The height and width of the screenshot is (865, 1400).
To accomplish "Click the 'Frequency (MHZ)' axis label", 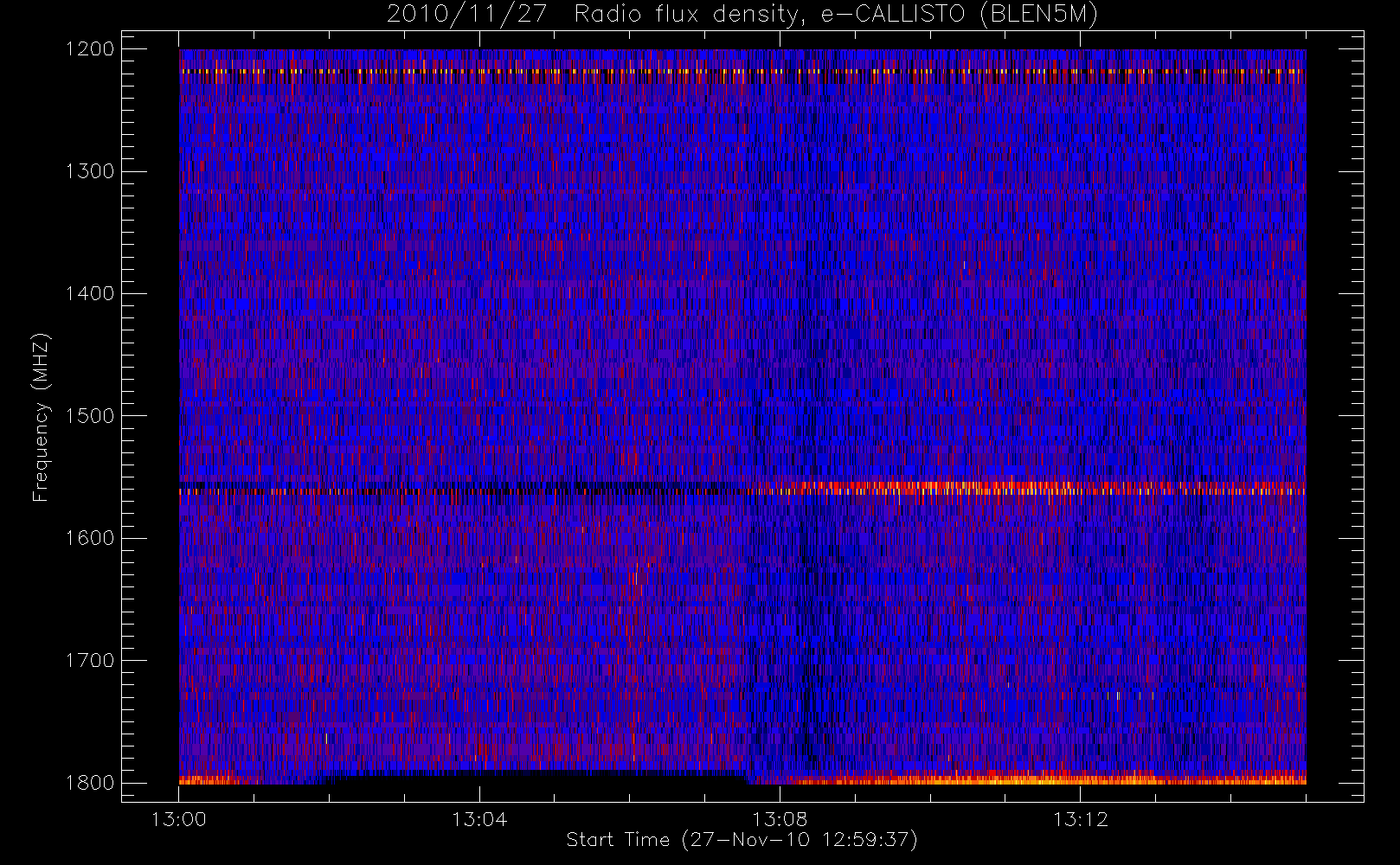I will click(40, 417).
